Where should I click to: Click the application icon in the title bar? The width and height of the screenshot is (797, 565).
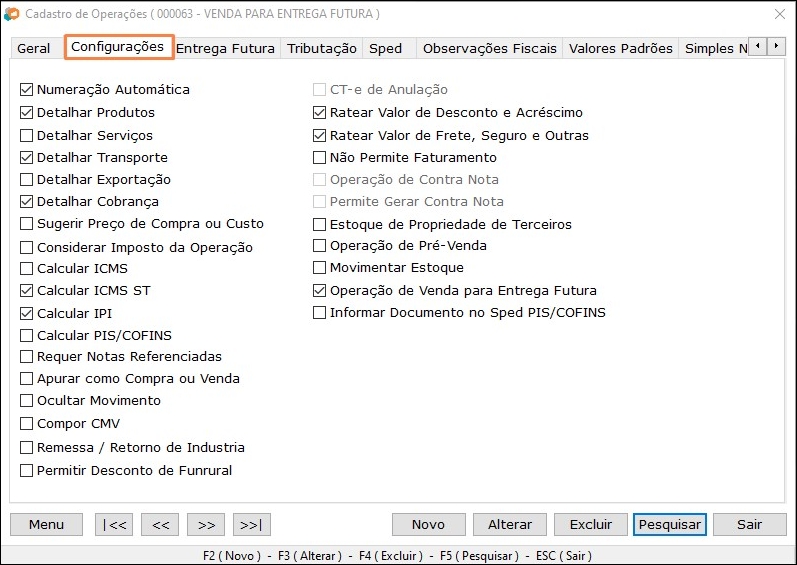point(12,14)
